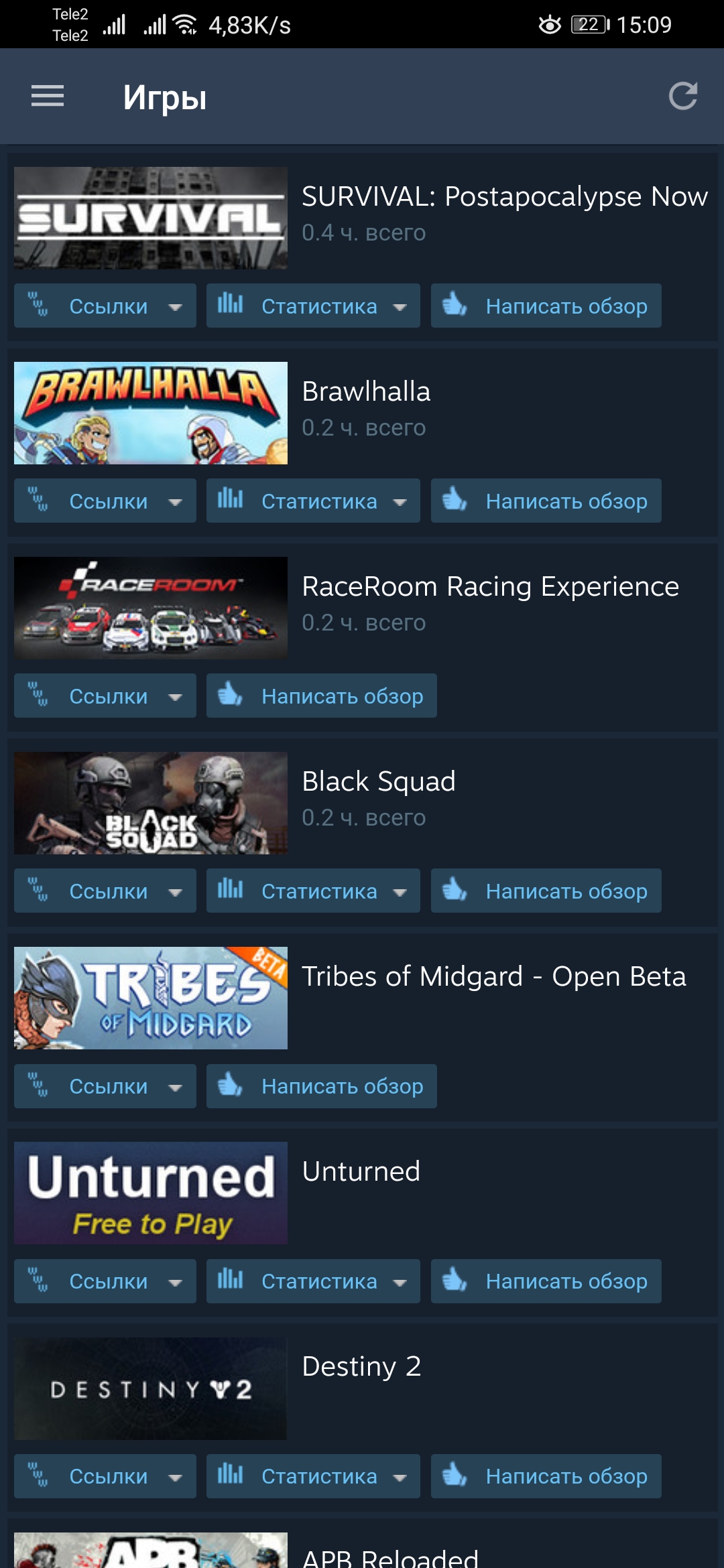Expand Ссылки dropdown for Black Squad
The width and height of the screenshot is (724, 1568).
coord(105,891)
